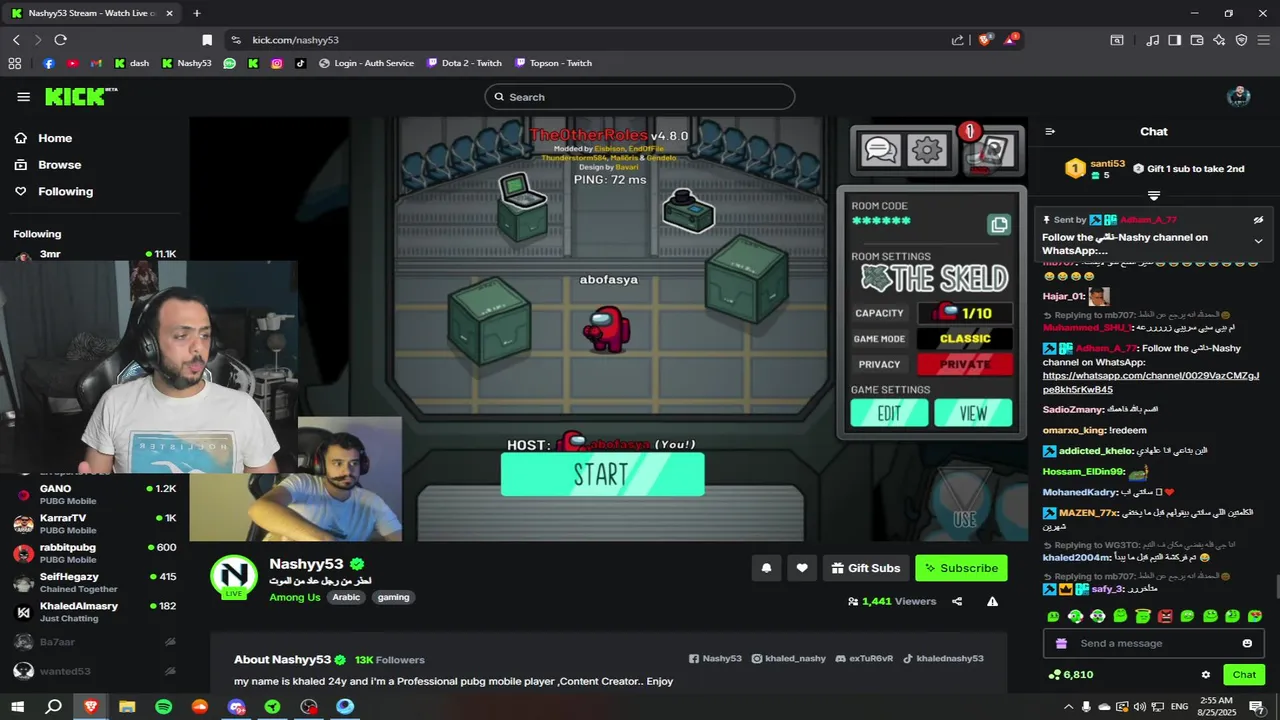The image size is (1280, 720).
Task: Open rabbitpubg channel in following list
Action: (x=95, y=553)
